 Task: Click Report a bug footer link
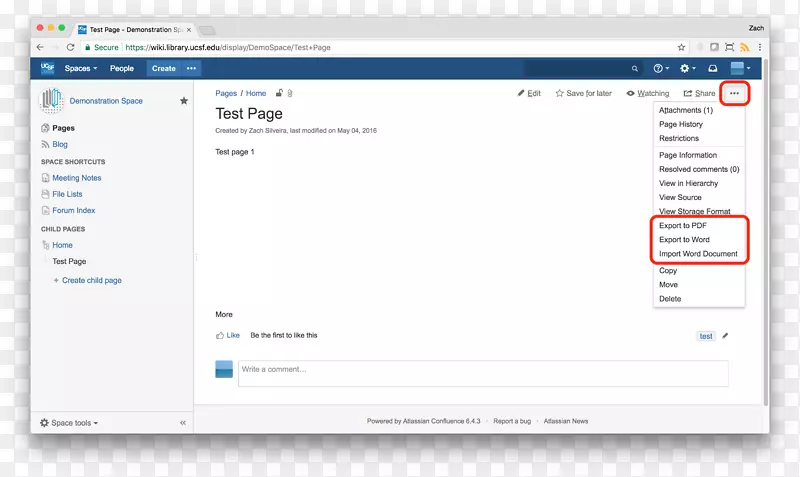coord(512,421)
